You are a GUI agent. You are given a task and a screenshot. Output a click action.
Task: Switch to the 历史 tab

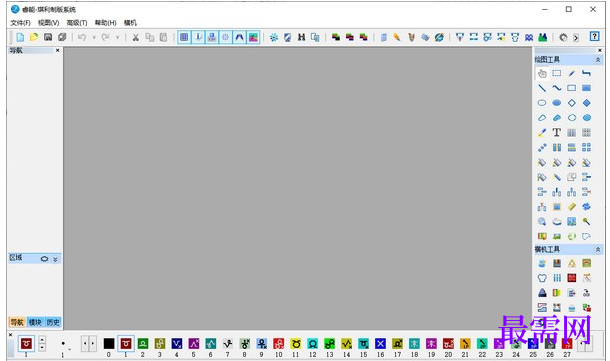coord(53,322)
